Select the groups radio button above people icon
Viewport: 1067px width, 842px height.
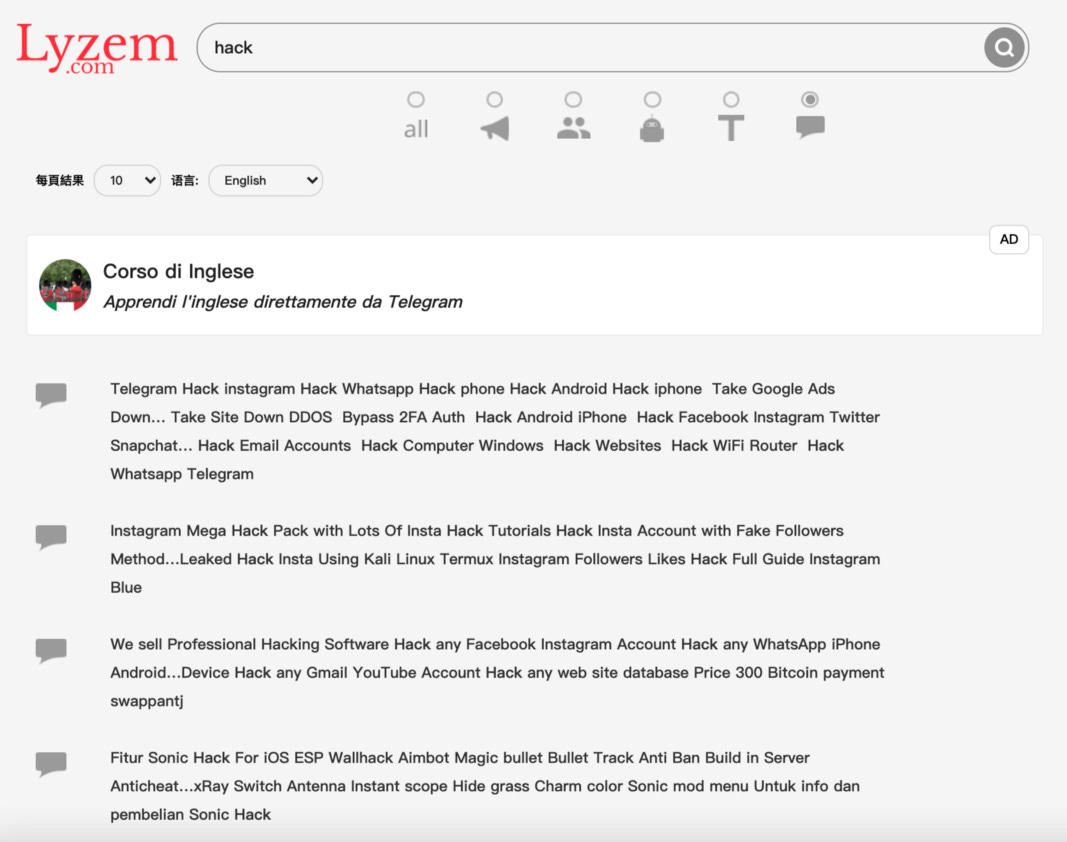click(x=574, y=99)
